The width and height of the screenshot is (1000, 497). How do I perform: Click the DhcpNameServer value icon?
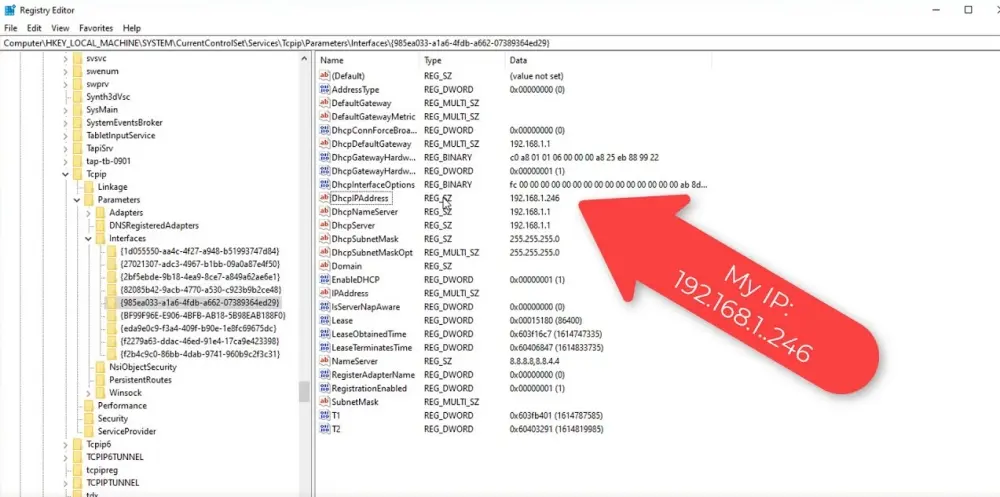point(324,212)
